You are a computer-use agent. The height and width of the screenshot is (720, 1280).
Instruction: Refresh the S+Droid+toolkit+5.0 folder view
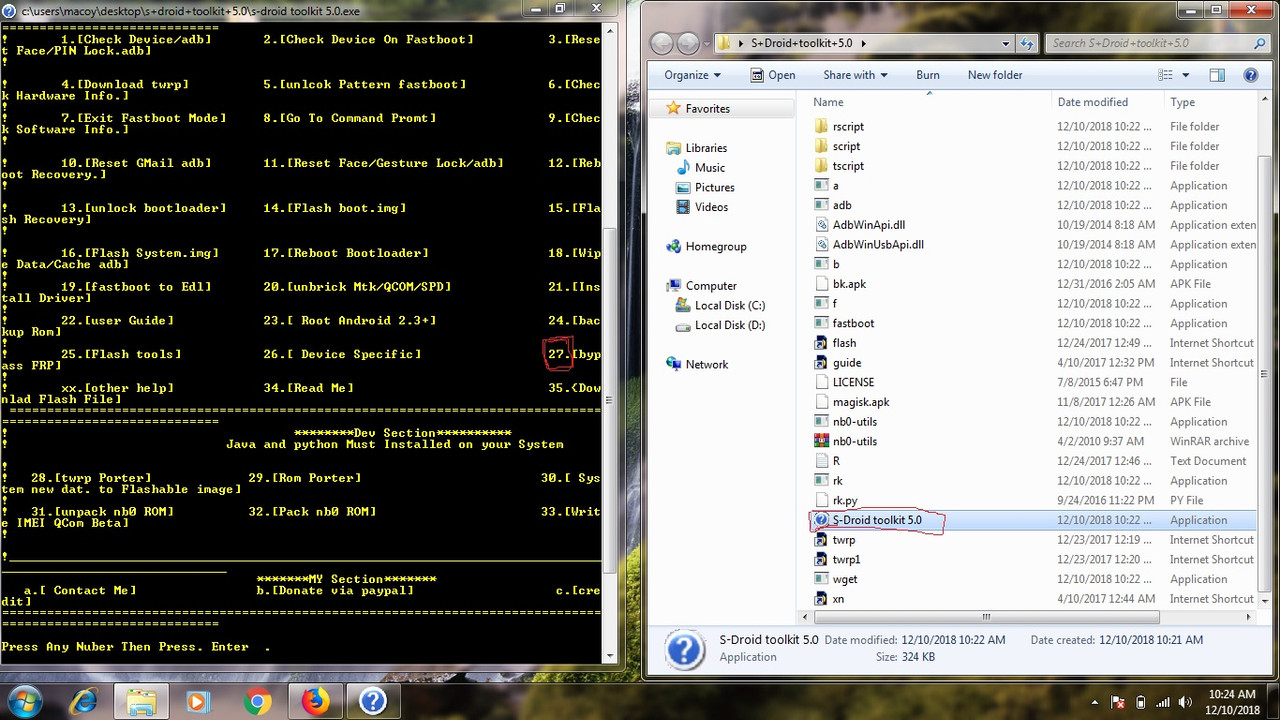[1027, 44]
